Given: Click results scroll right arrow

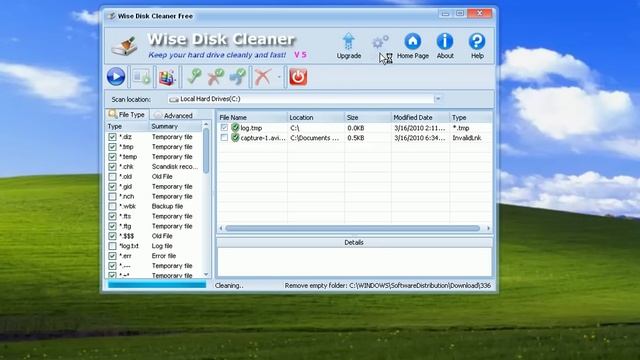Looking at the screenshot, I should tap(488, 228).
